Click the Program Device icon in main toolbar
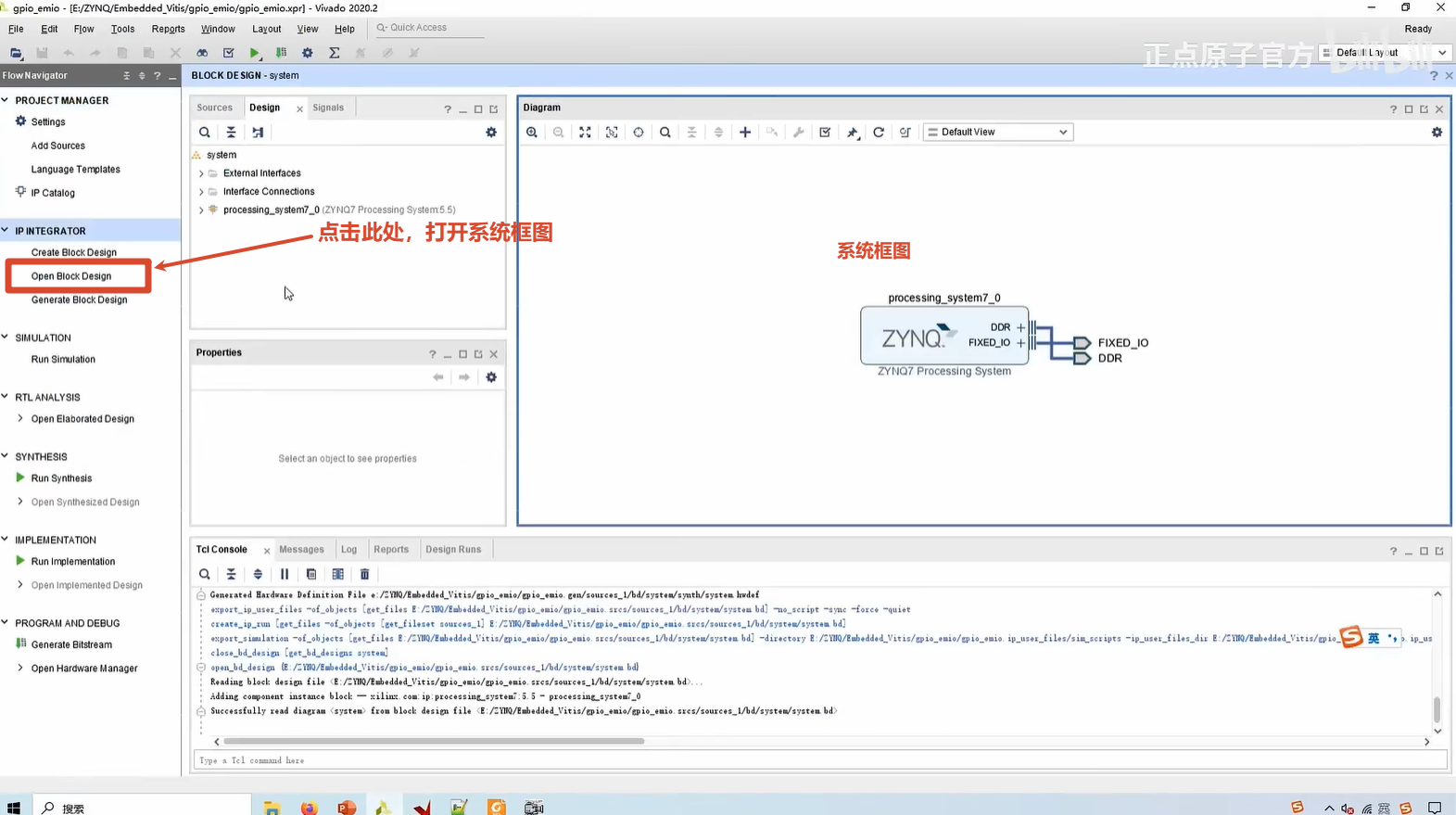The height and width of the screenshot is (815, 1456). point(281,53)
